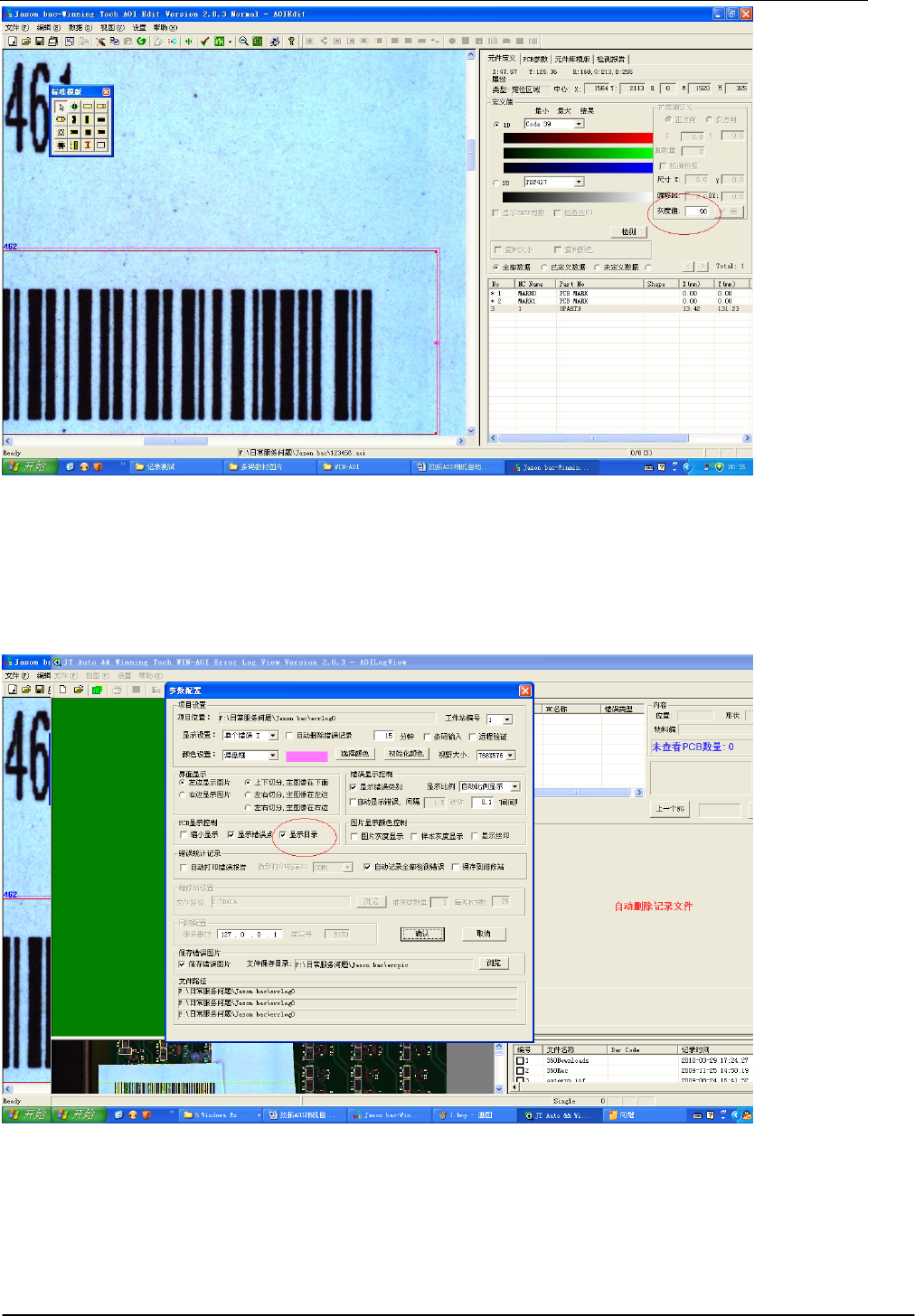
Task: Click 初始化颜色 button
Action: pyautogui.click(x=405, y=753)
